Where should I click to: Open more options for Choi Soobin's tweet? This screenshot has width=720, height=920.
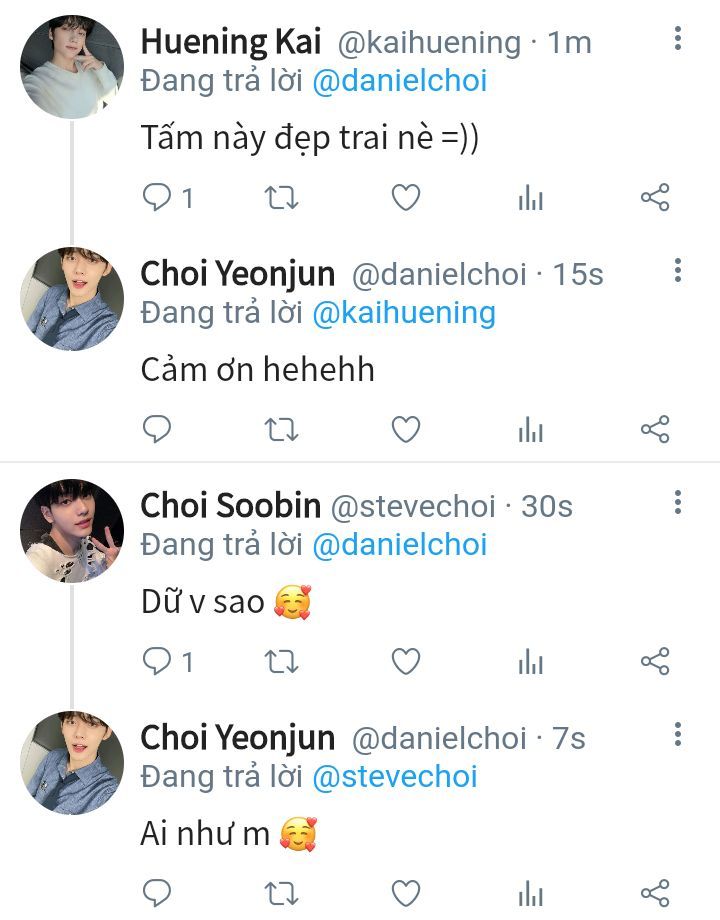pos(678,503)
